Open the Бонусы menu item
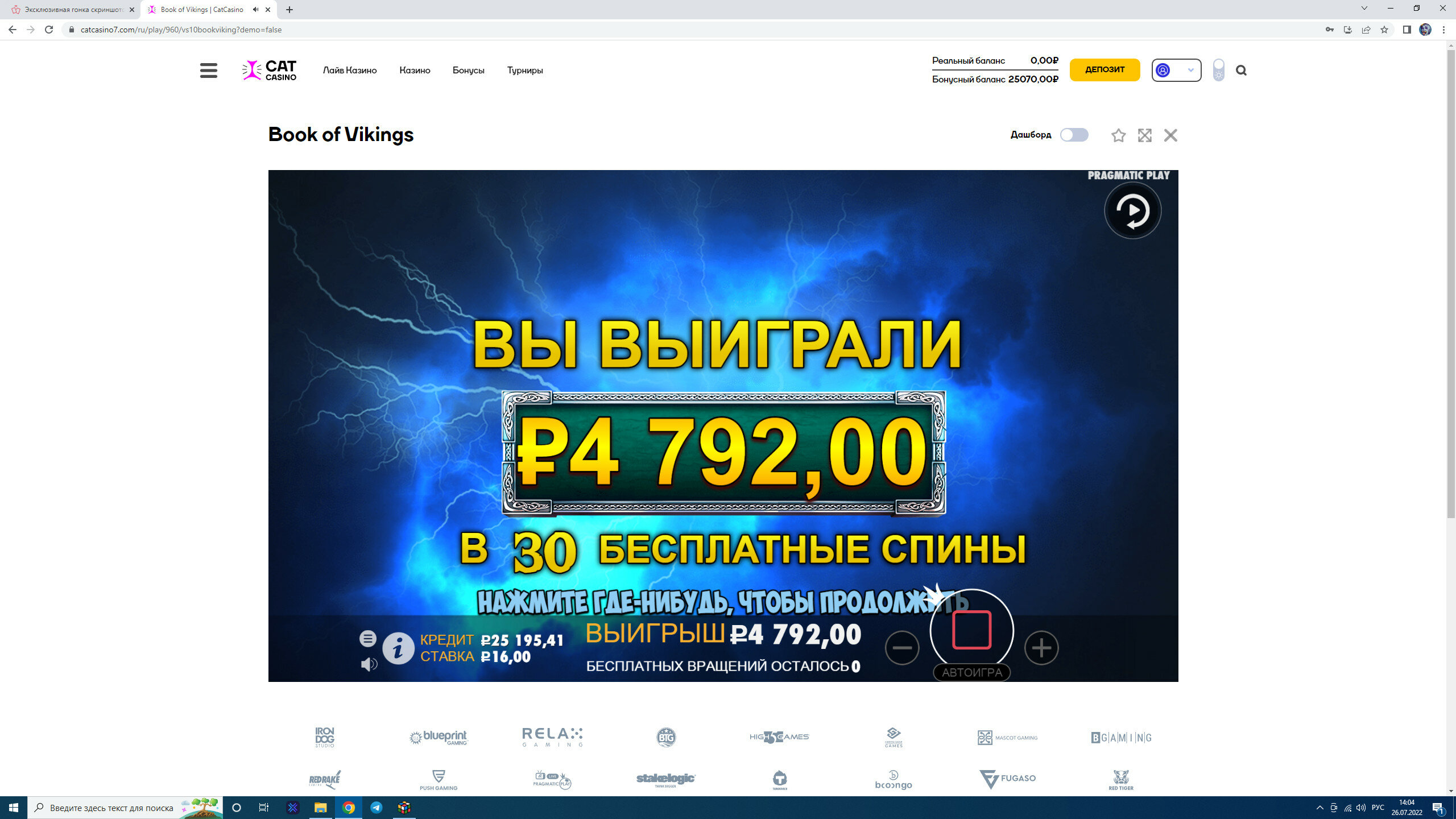Image resolution: width=1456 pixels, height=819 pixels. click(x=468, y=71)
